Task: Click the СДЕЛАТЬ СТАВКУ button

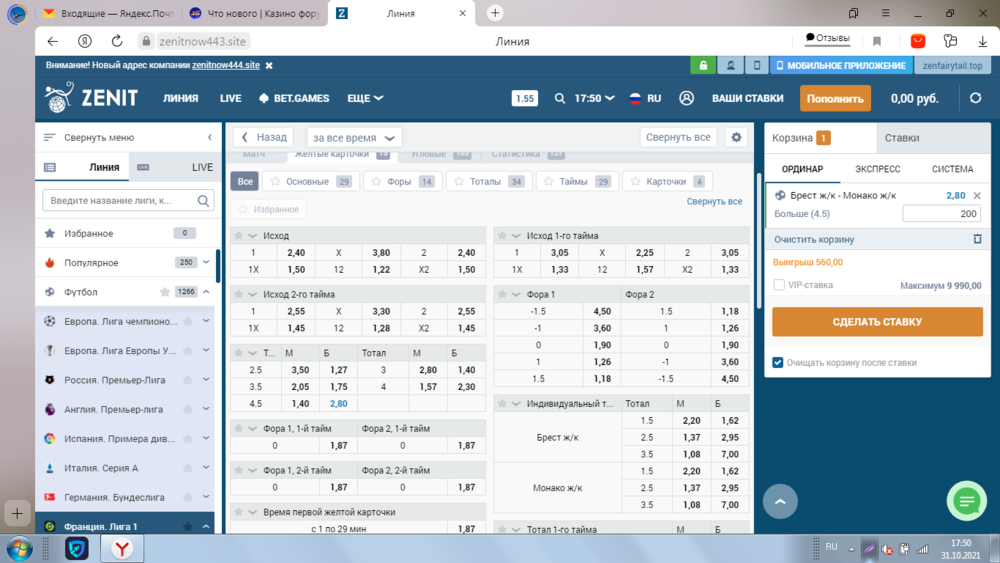Action: coord(877,322)
